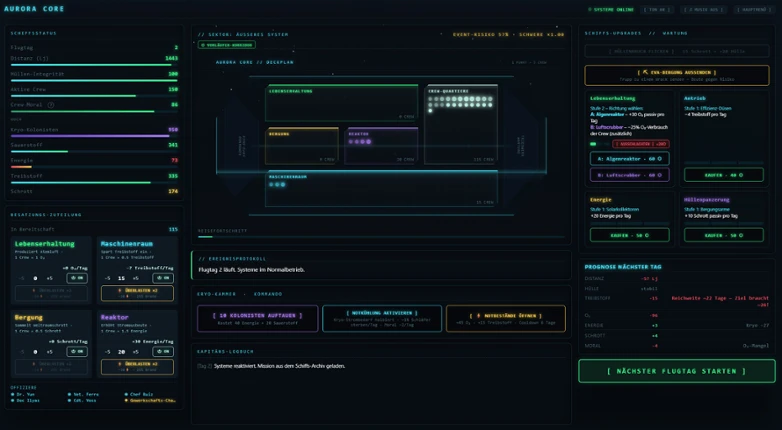Click the Vorläufer-Korridor sector badge
Image resolution: width=782 pixels, height=430 pixels.
(227, 45)
